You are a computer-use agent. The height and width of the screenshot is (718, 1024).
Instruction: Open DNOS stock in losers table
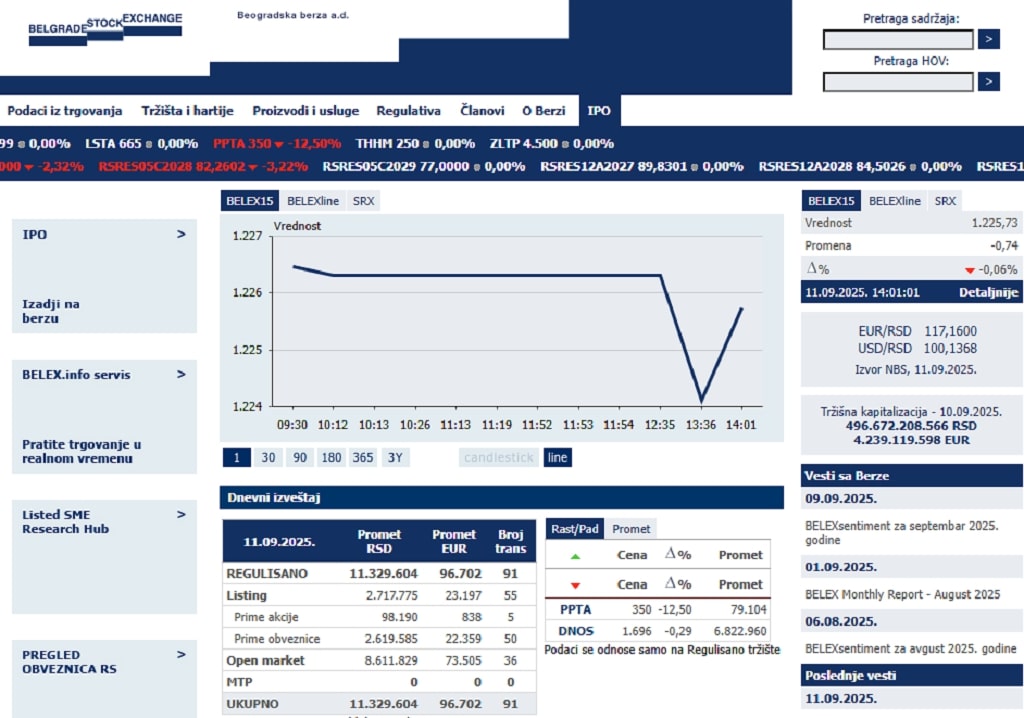(576, 631)
